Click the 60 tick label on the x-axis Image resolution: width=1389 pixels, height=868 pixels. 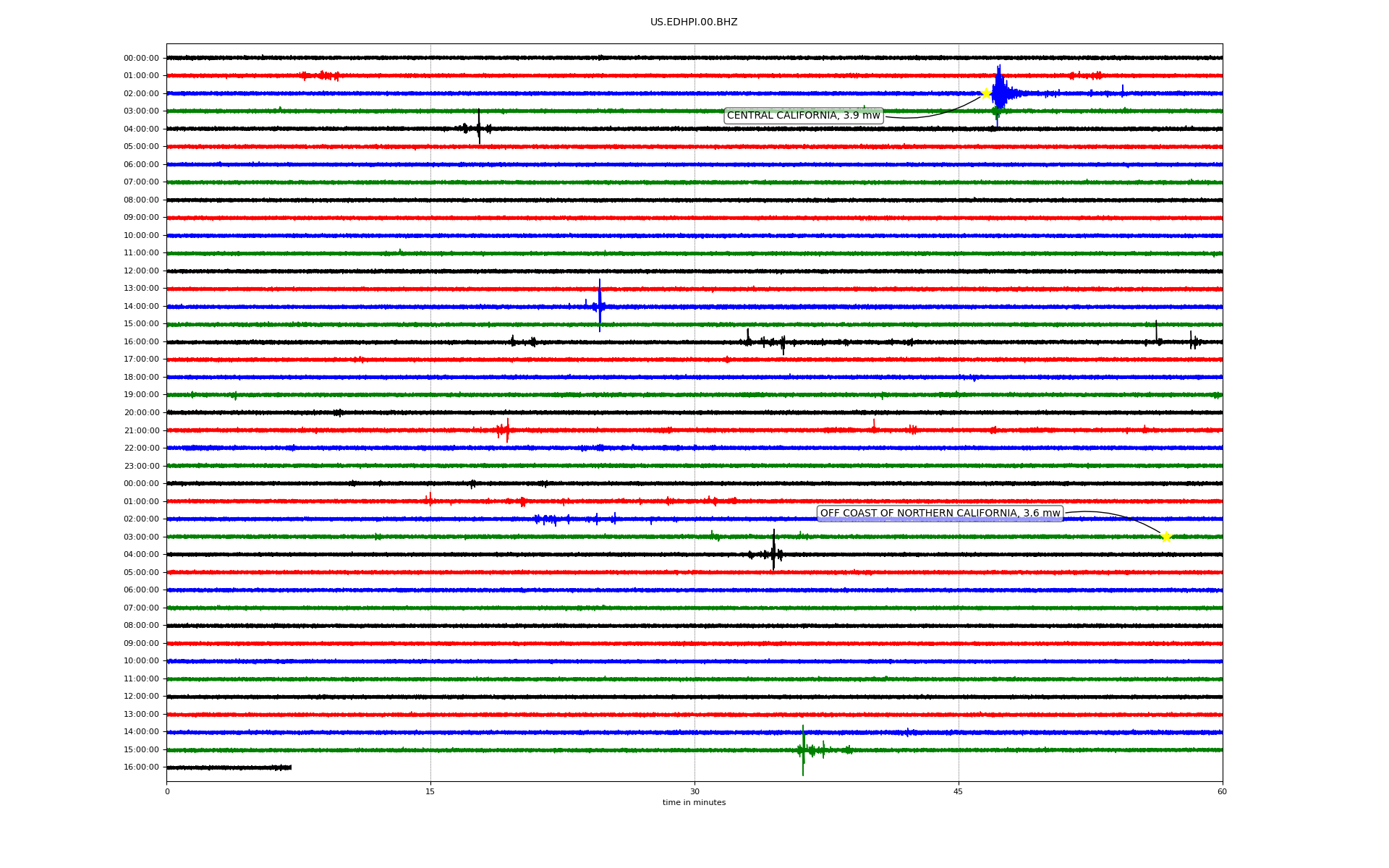1222,791
